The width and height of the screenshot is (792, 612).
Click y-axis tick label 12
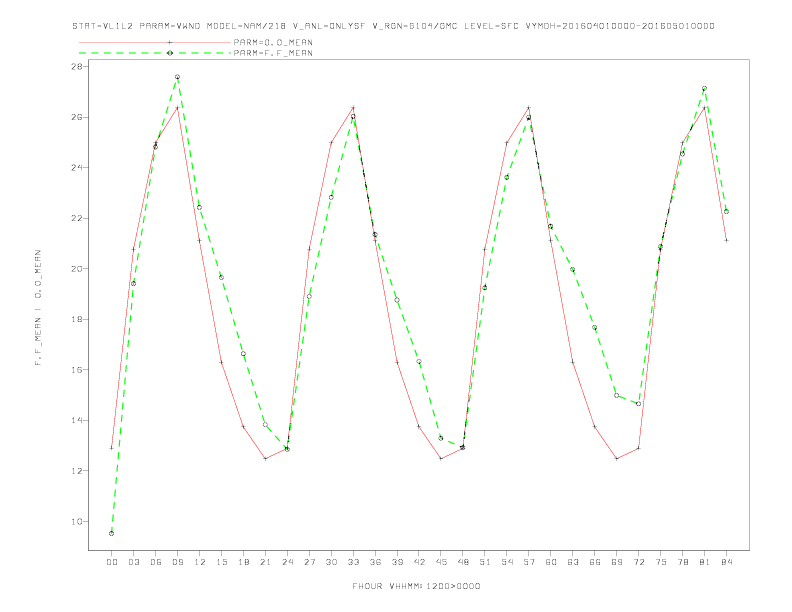79,471
